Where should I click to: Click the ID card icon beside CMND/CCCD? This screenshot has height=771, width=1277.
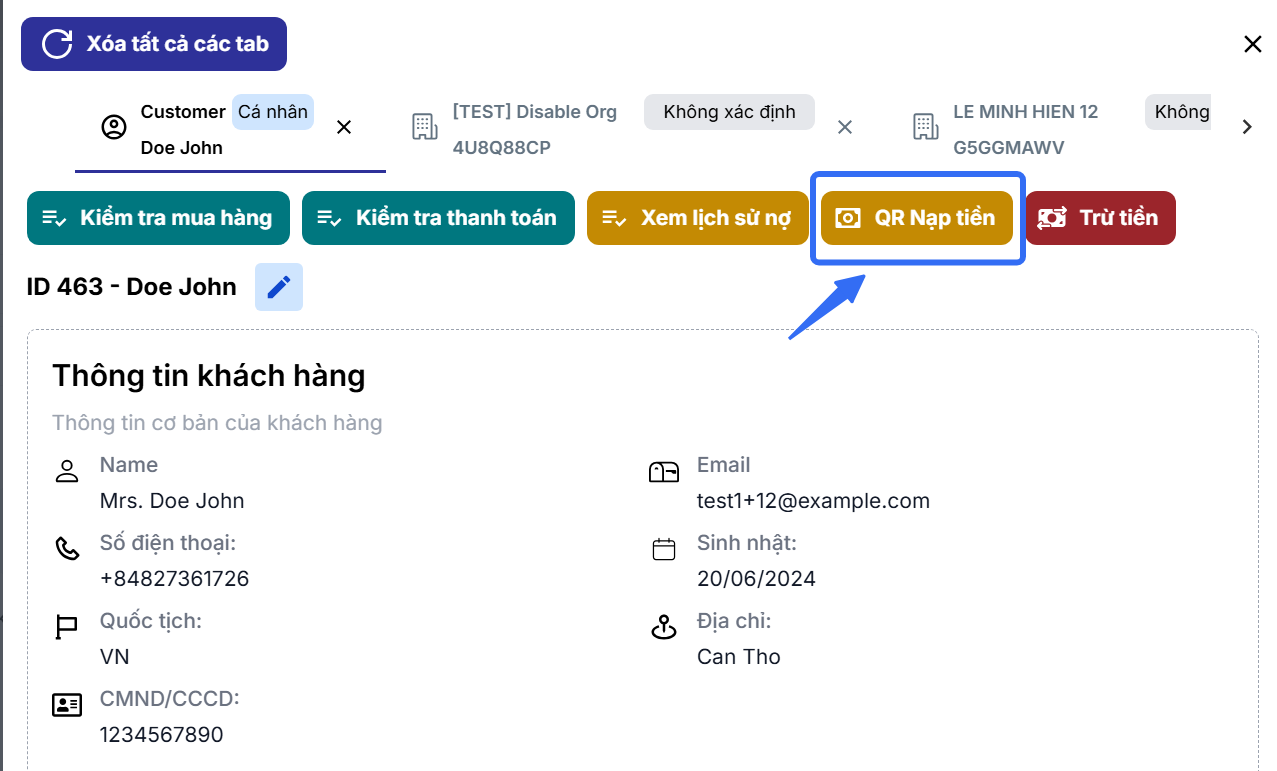point(67,705)
